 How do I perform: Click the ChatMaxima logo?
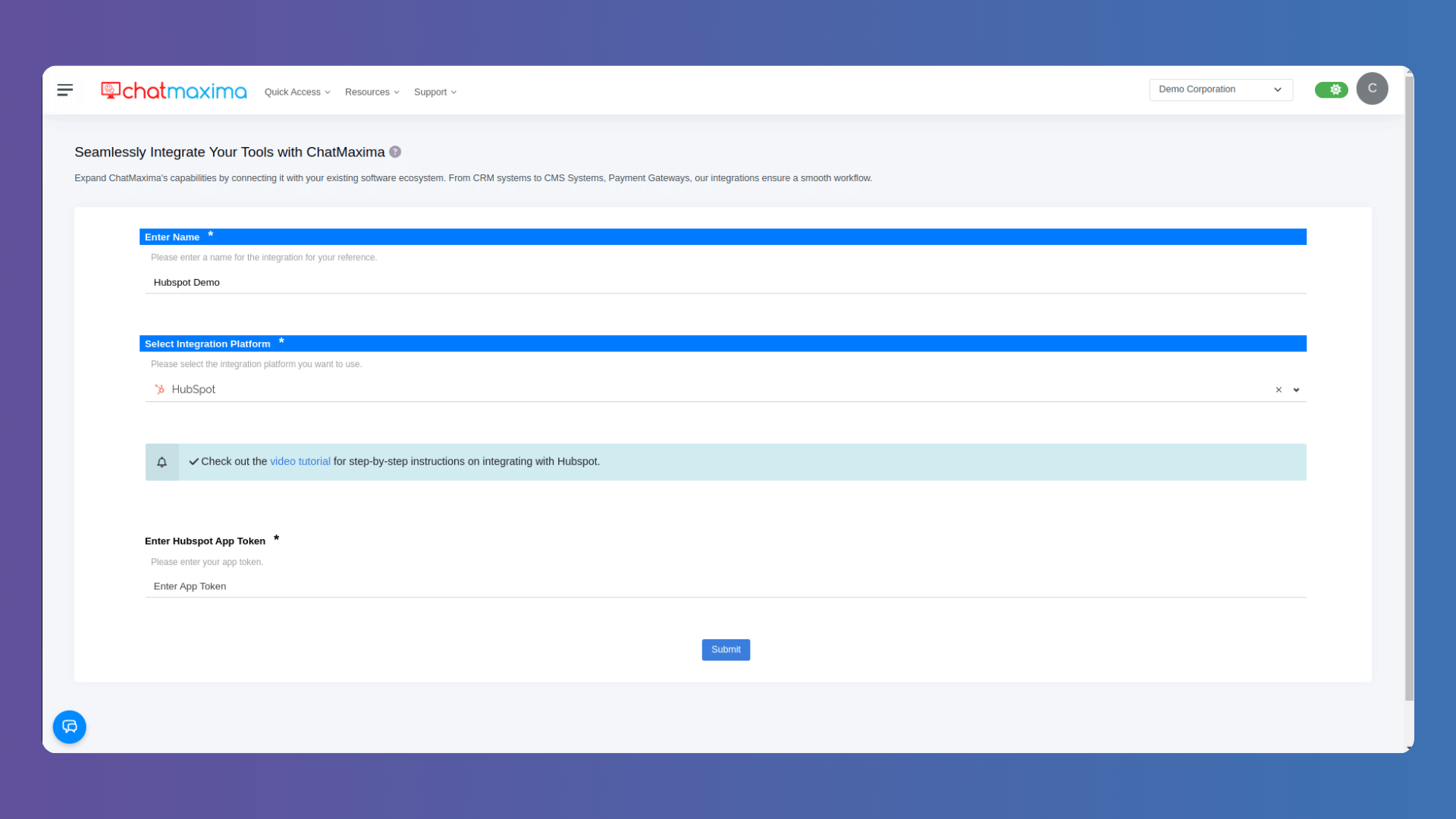tap(174, 90)
